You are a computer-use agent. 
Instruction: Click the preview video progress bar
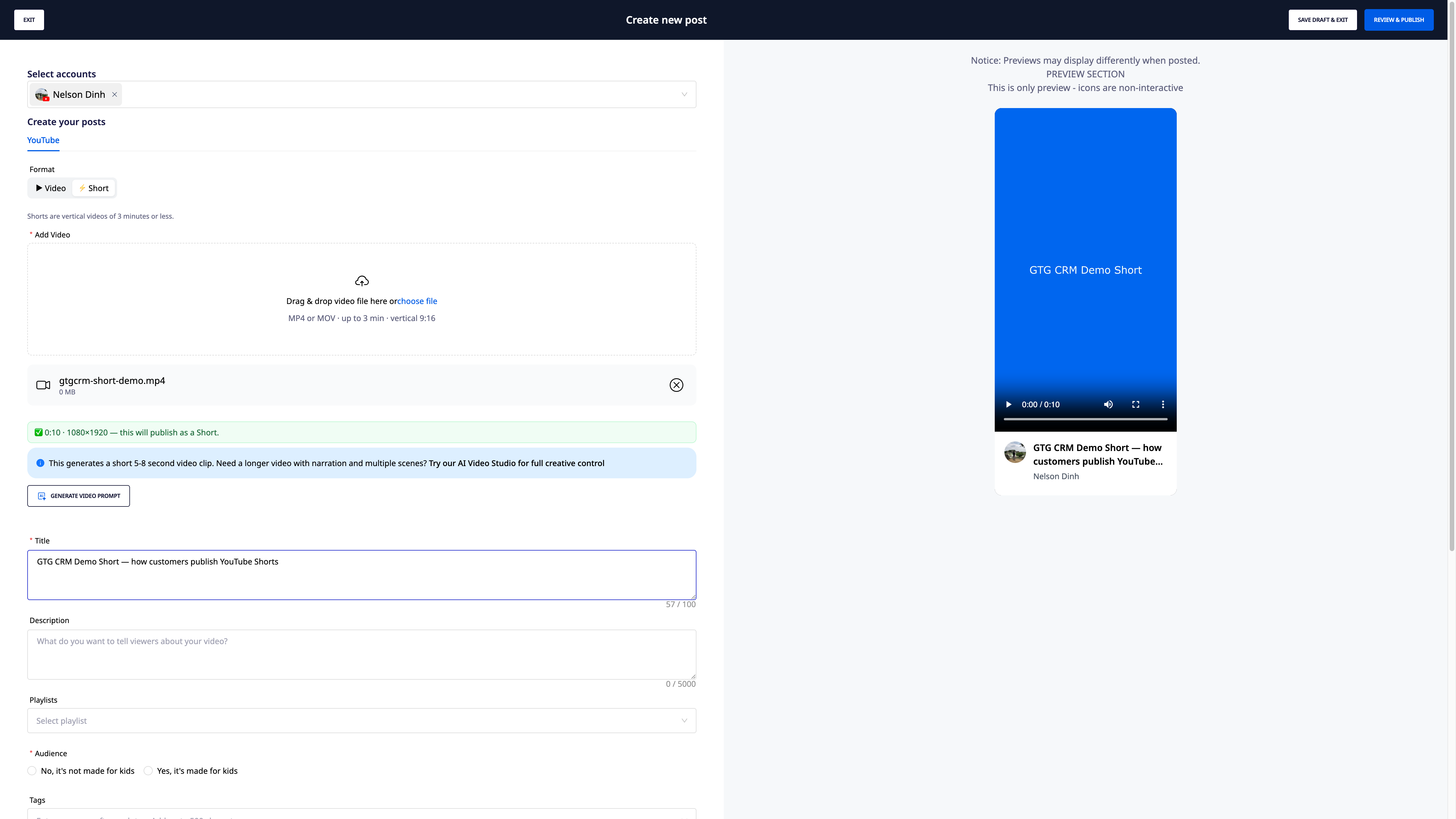pyautogui.click(x=1085, y=419)
